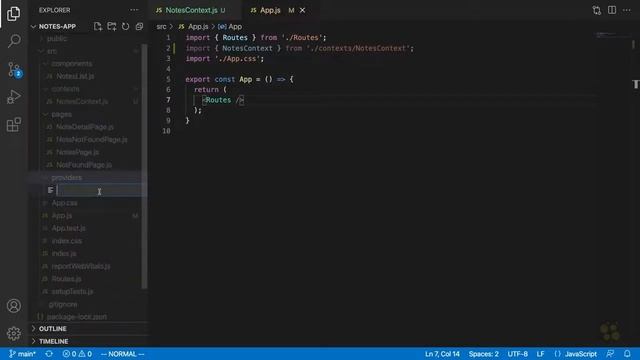Click the editor minimap
Image resolution: width=640 pixels, height=360 pixels.
612,36
